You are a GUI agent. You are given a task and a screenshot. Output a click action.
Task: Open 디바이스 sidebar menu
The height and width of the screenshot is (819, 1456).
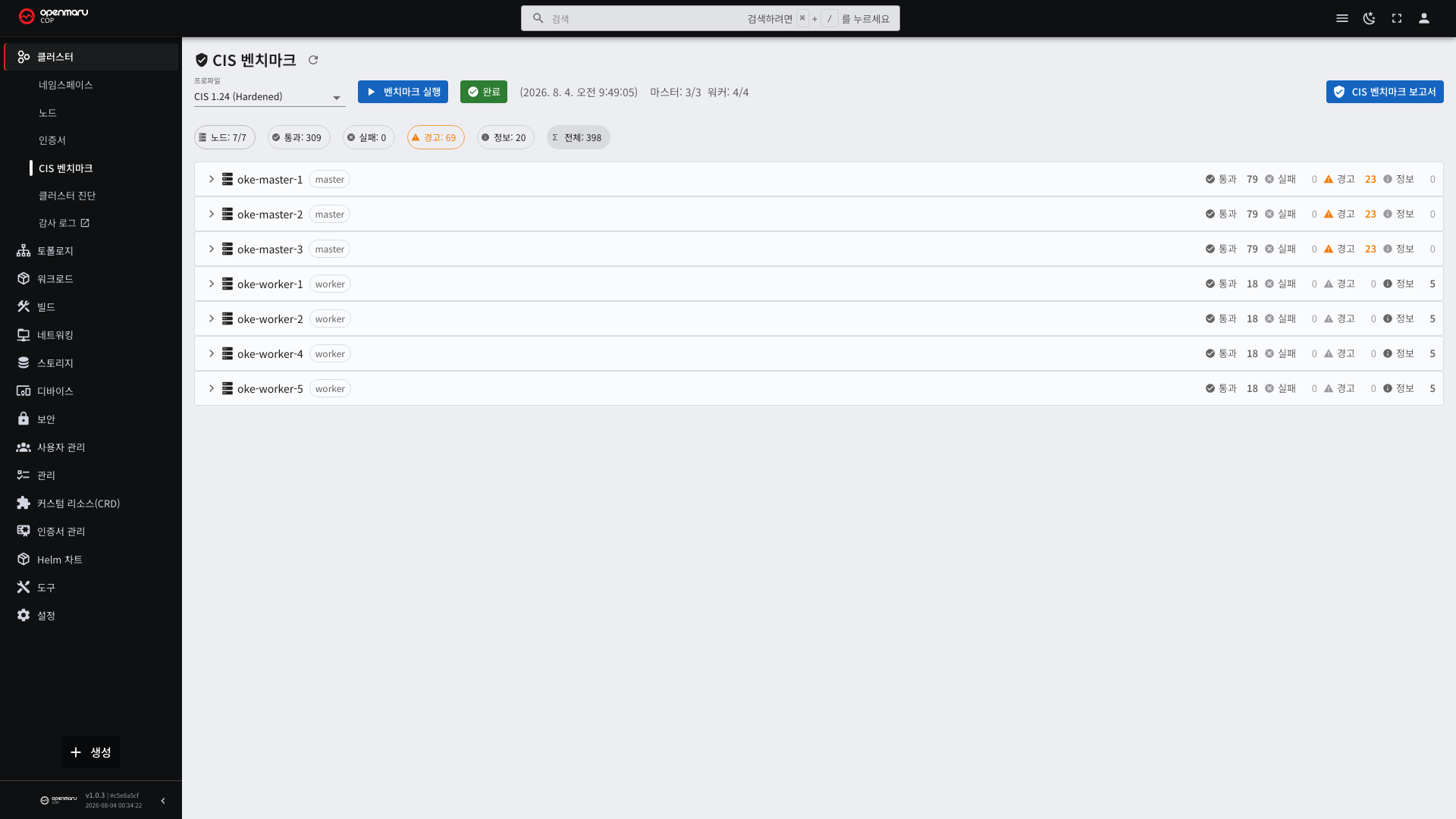tap(91, 391)
